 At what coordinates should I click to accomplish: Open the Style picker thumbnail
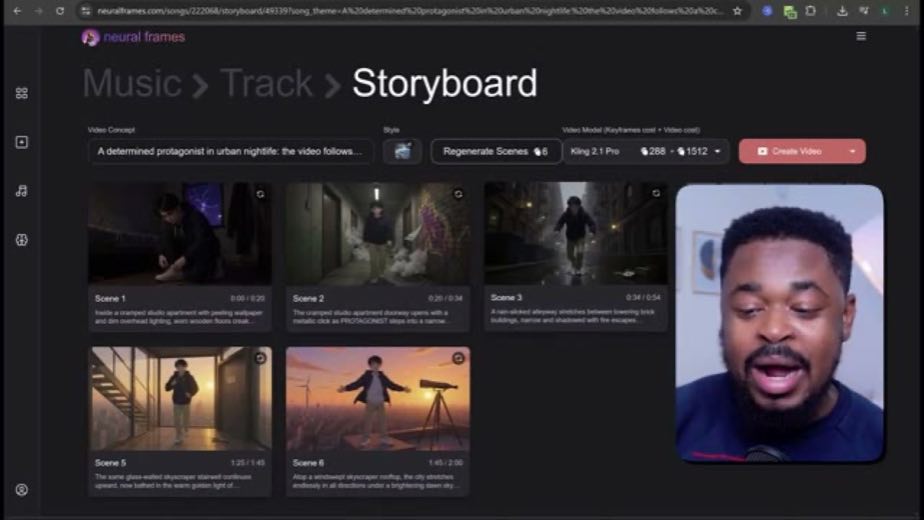click(402, 152)
